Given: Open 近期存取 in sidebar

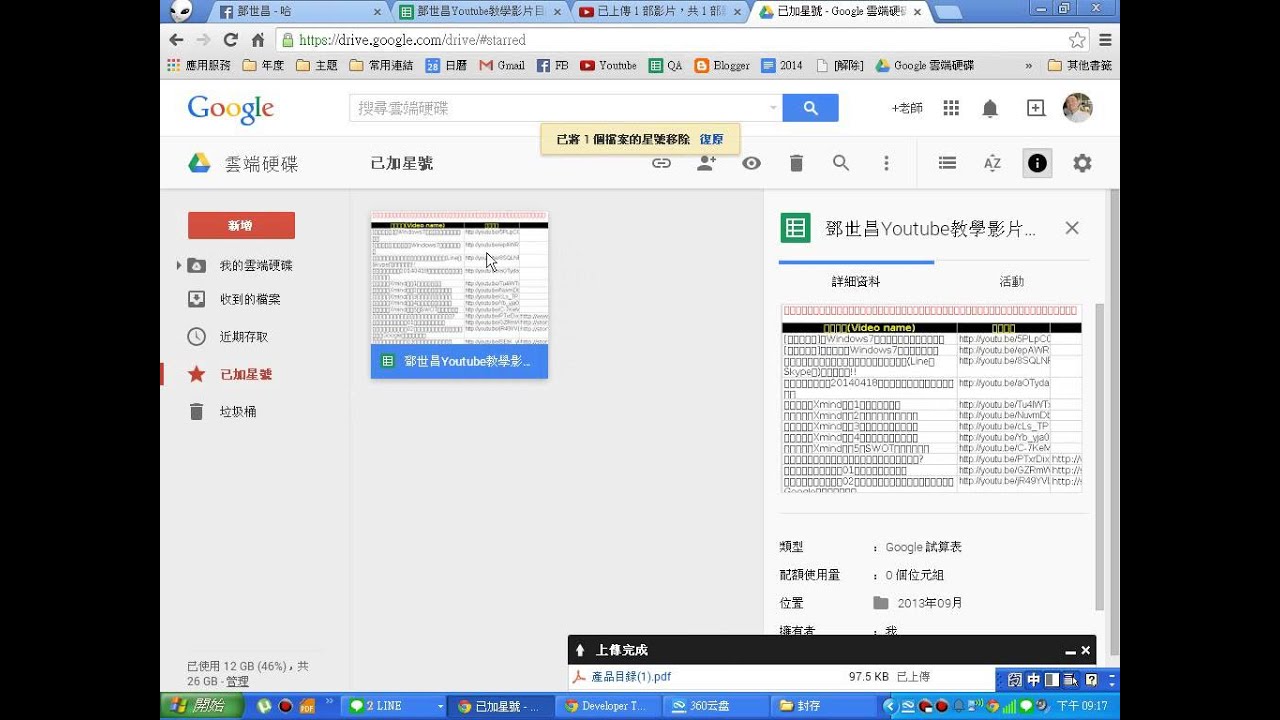Looking at the screenshot, I should pyautogui.click(x=244, y=337).
